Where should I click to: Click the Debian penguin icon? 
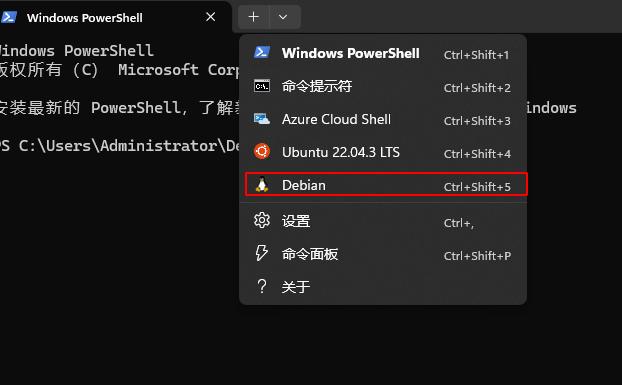tap(262, 185)
